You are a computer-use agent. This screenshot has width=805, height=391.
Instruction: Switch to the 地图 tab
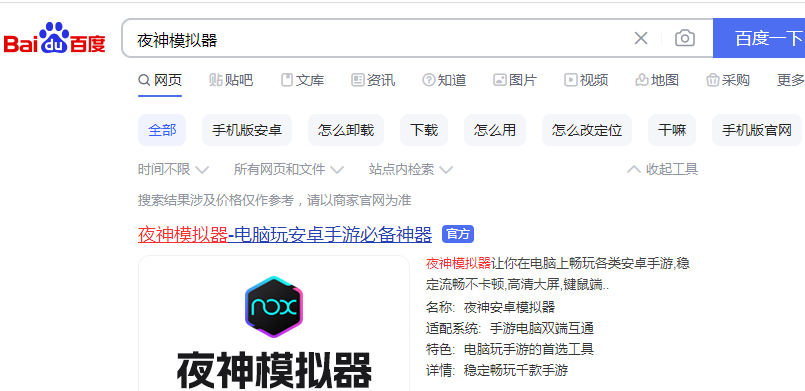coord(657,80)
